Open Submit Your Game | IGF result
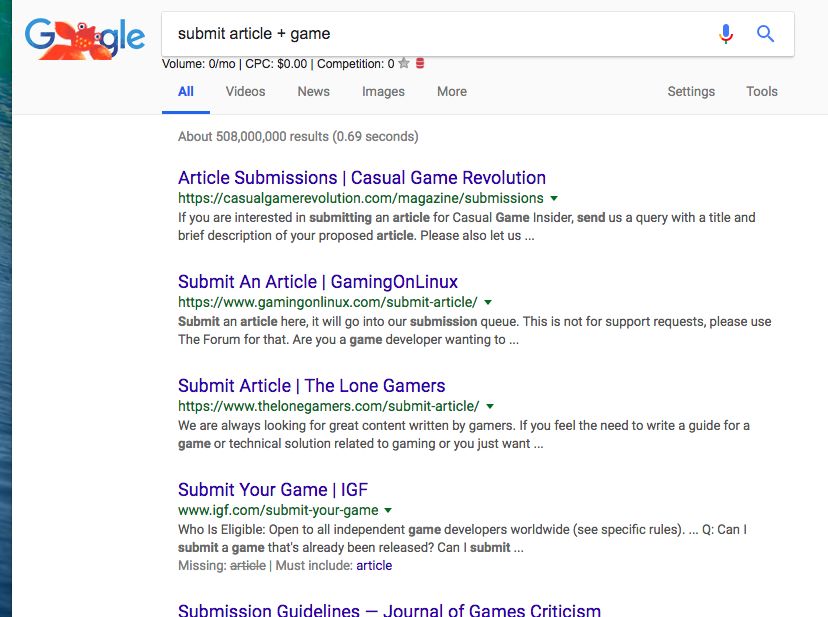The image size is (828, 617). click(x=273, y=490)
